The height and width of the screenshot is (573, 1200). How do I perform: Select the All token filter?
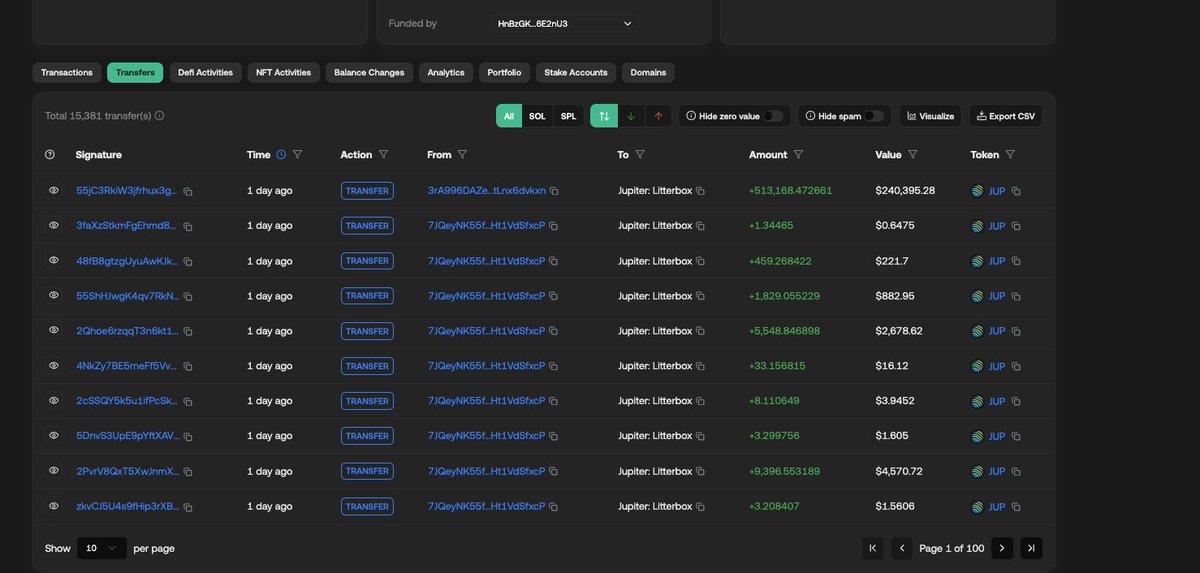[509, 116]
